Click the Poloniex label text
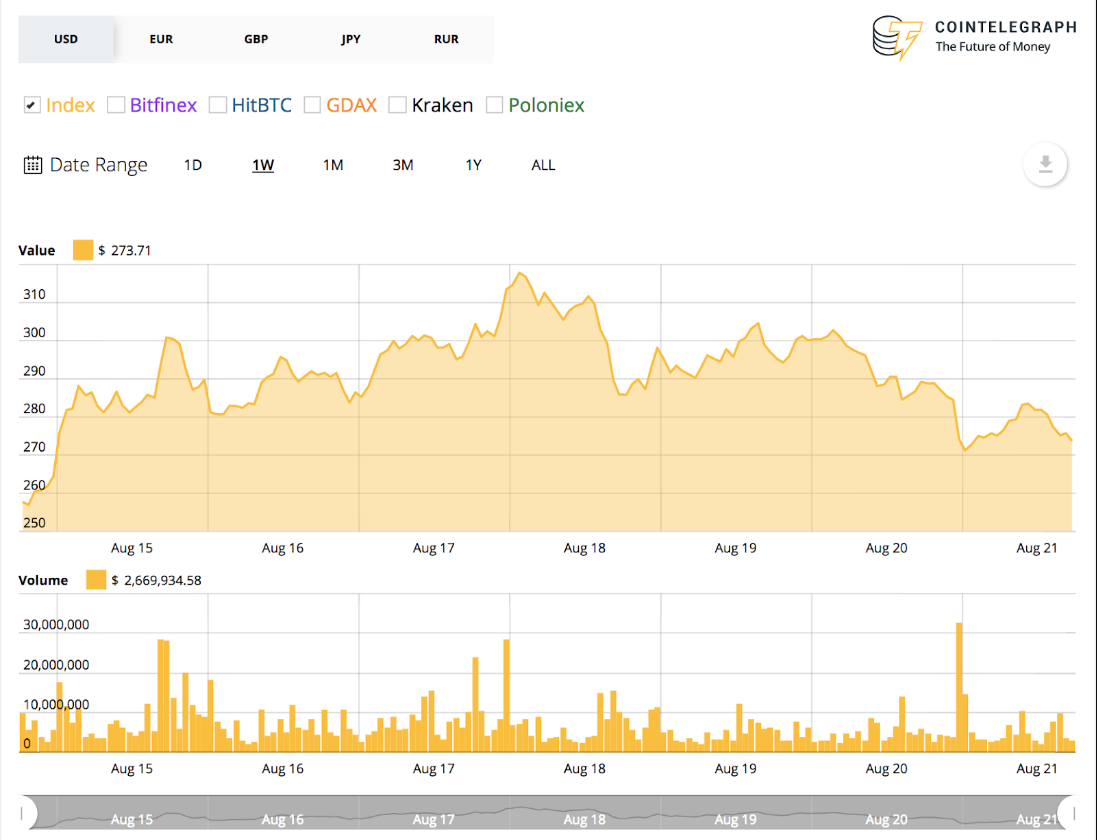 point(546,105)
